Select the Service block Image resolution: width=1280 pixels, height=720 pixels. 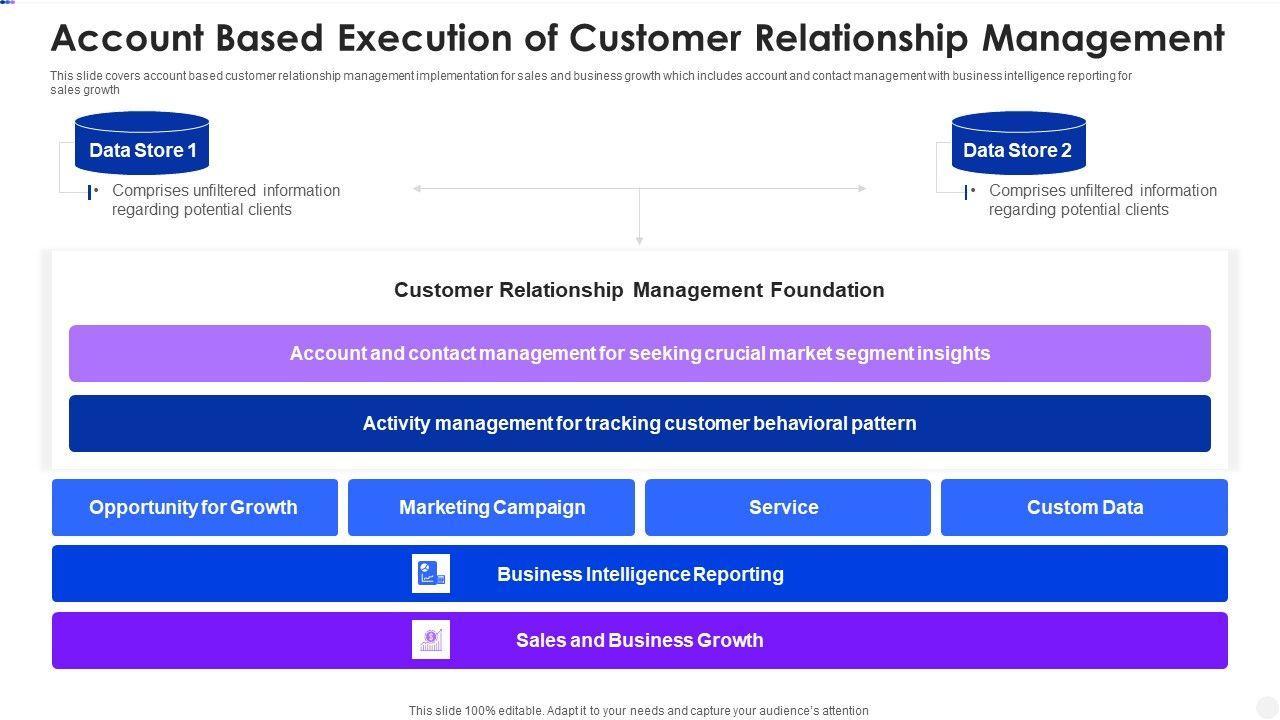tap(787, 507)
